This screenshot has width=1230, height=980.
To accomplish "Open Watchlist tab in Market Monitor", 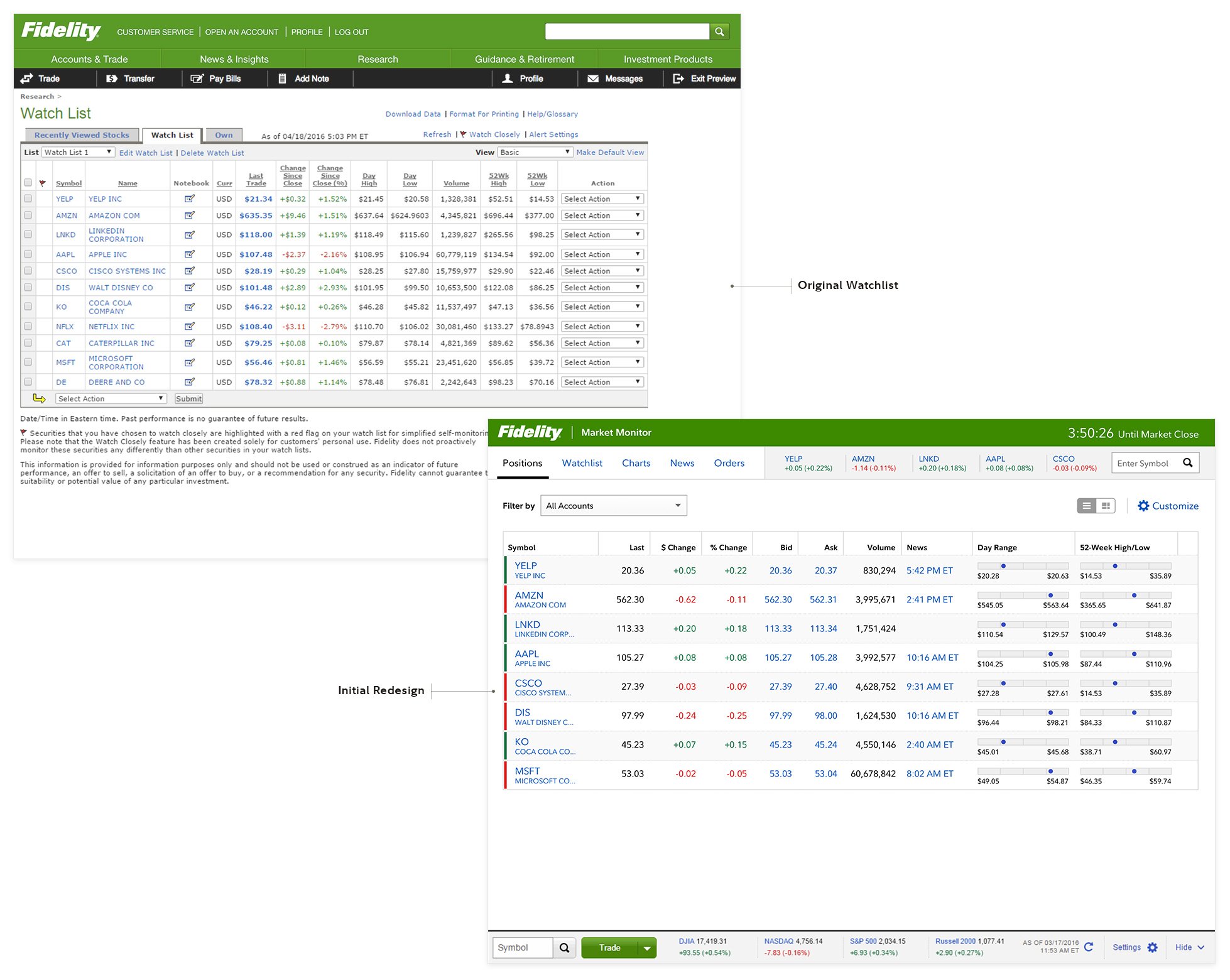I will tap(582, 463).
